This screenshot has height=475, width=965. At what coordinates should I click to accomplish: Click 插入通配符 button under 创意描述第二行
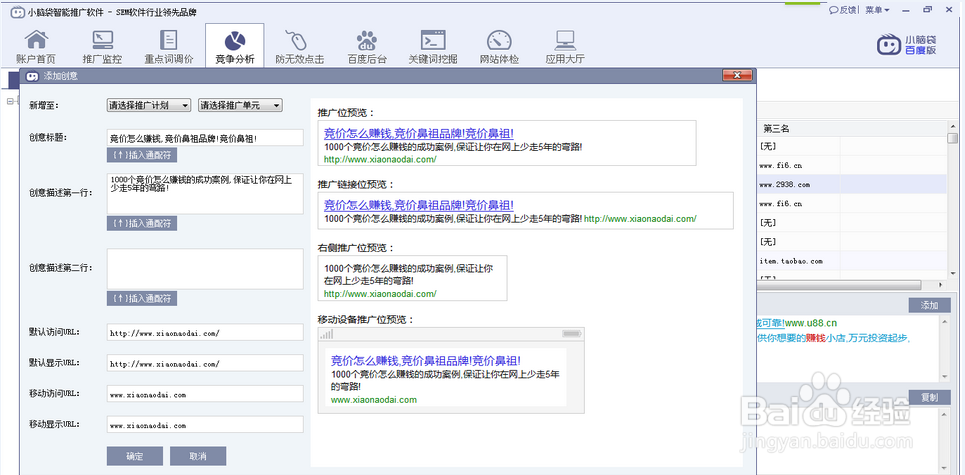[x=142, y=298]
